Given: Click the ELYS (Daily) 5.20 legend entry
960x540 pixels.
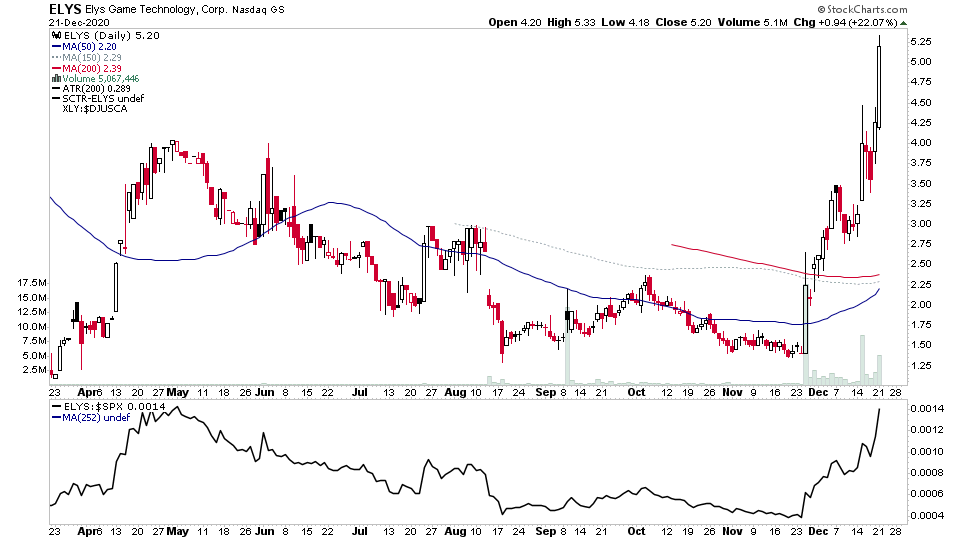Looking at the screenshot, I should click(x=112, y=36).
